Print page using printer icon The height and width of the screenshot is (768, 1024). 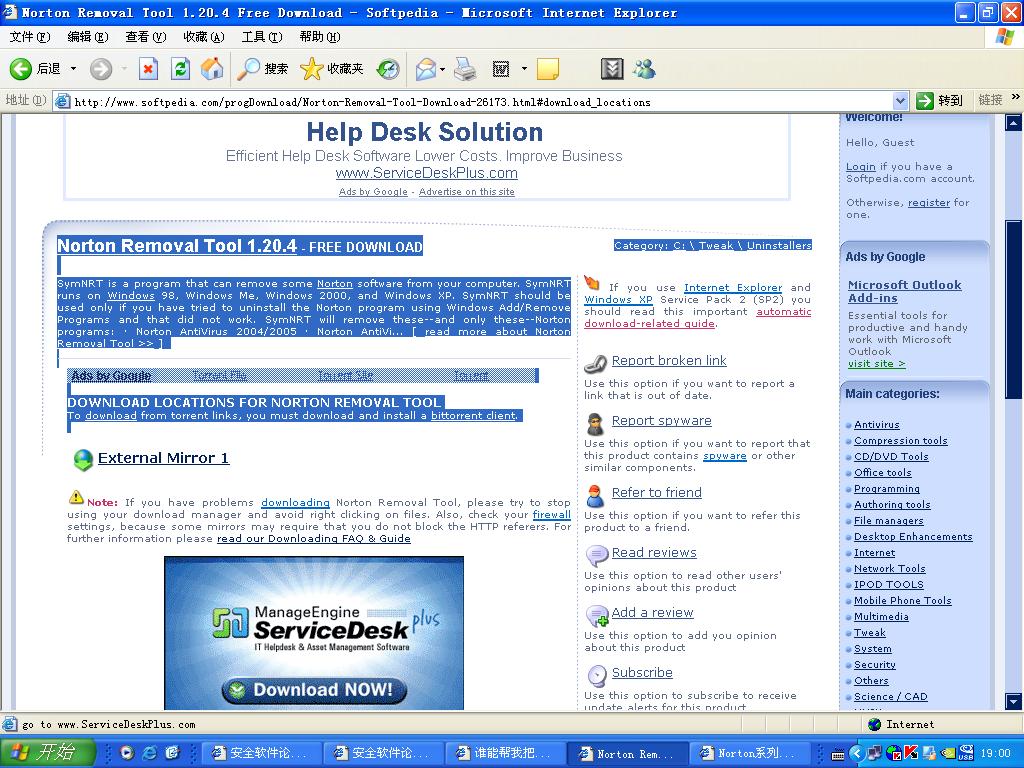[465, 69]
